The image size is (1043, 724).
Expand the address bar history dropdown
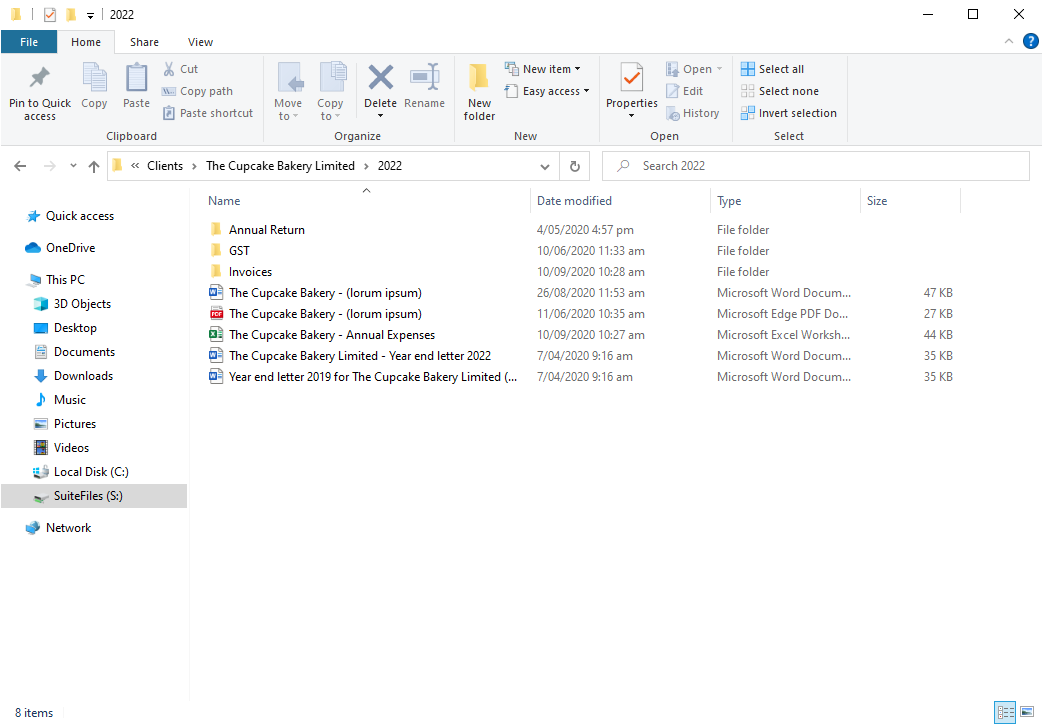pos(545,166)
